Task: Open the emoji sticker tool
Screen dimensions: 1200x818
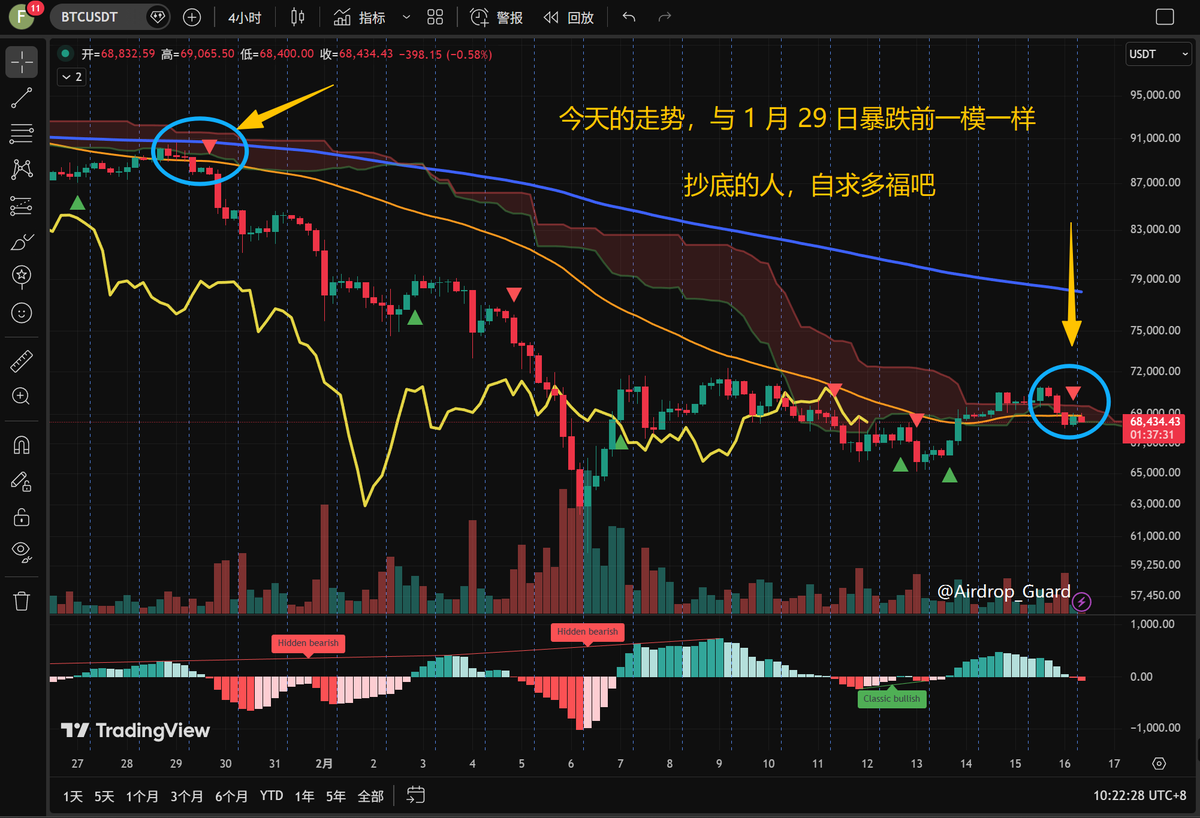Action: tap(21, 313)
